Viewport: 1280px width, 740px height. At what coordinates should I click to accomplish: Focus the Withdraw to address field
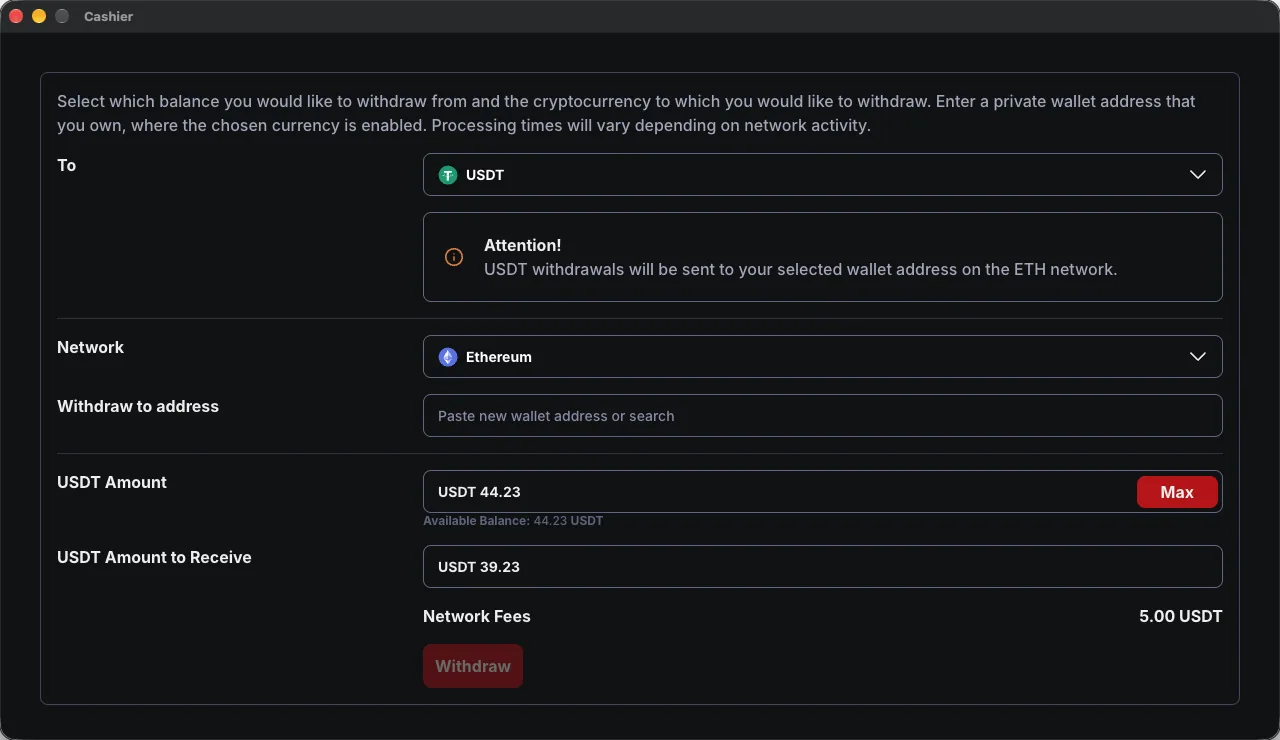click(x=822, y=416)
